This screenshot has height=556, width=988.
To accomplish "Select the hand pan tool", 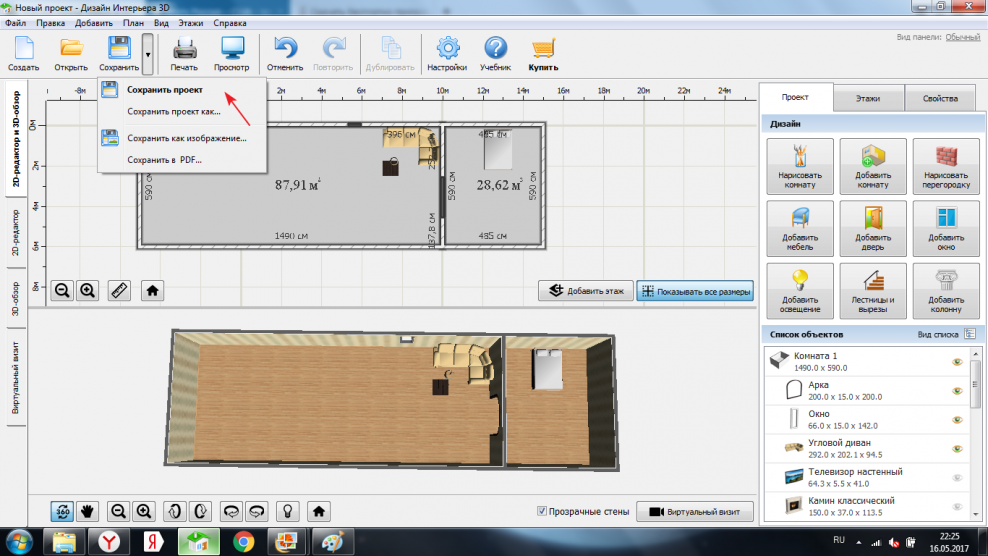I will [88, 511].
